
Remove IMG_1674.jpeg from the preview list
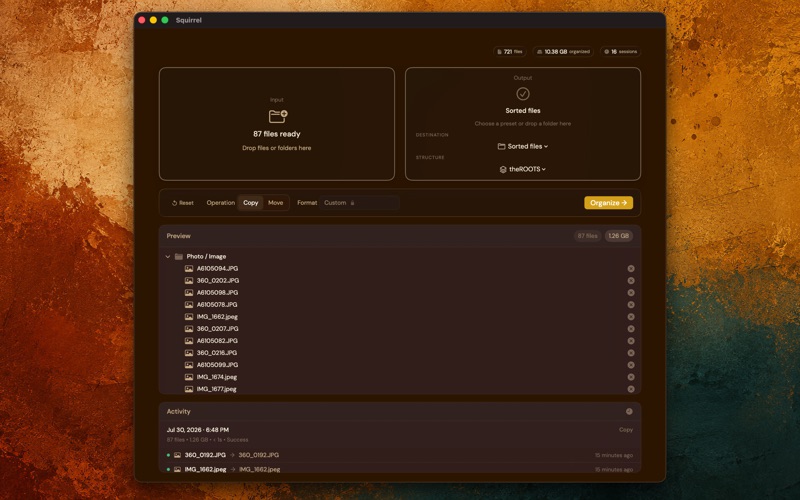click(631, 377)
